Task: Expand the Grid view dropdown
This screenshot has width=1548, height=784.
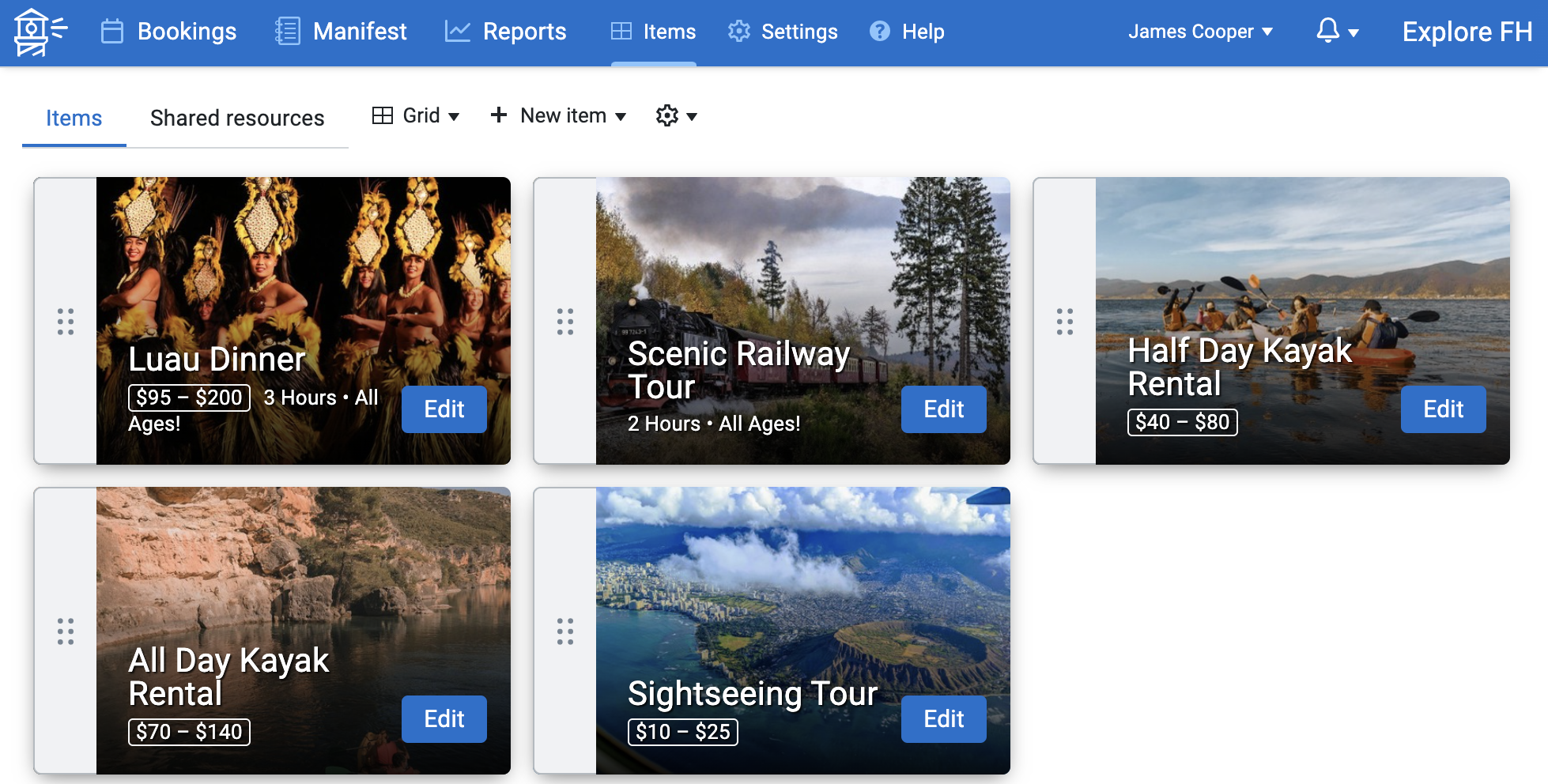Action: (x=417, y=115)
